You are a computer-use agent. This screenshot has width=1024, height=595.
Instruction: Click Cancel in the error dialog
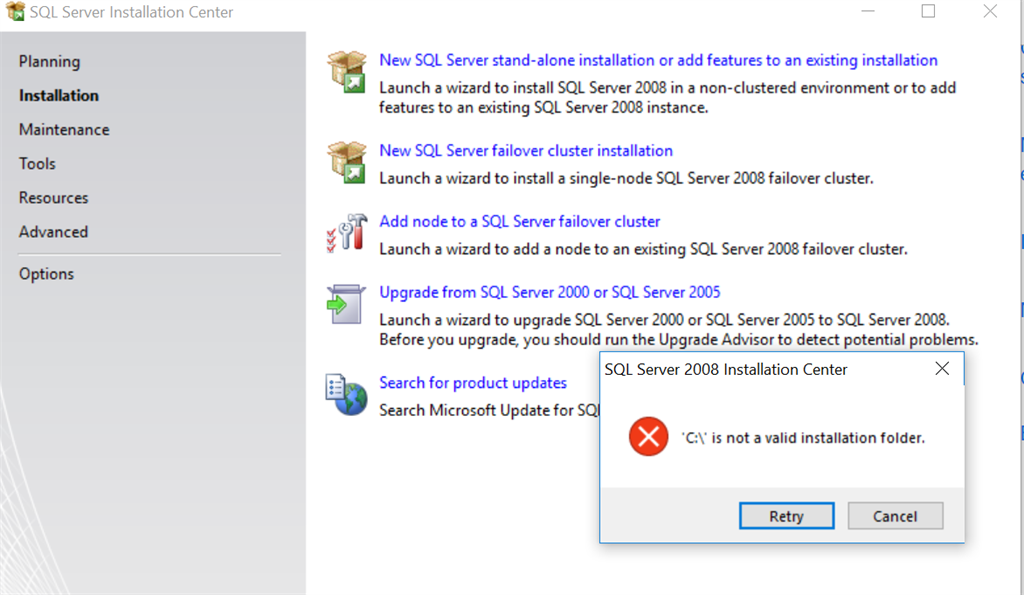(895, 516)
